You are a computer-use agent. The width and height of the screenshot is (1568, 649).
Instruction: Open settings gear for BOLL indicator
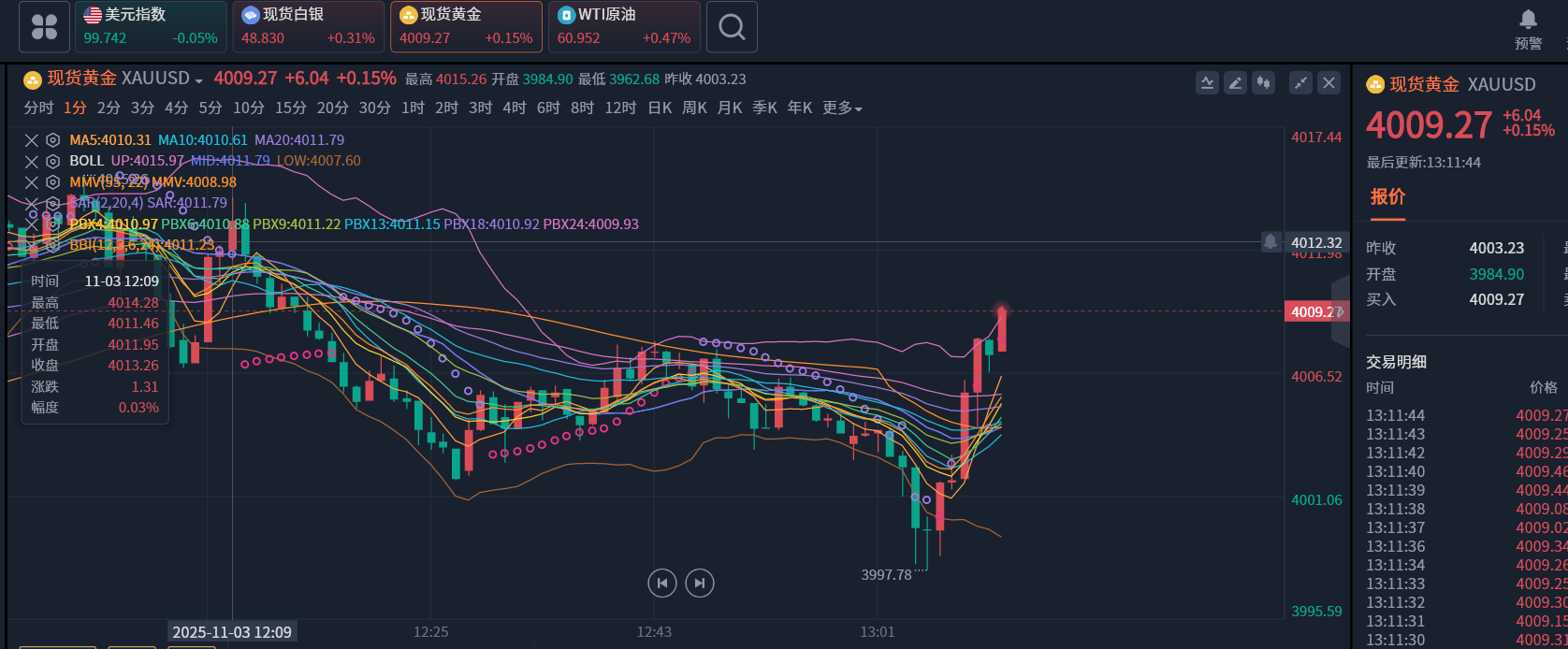tap(53, 161)
